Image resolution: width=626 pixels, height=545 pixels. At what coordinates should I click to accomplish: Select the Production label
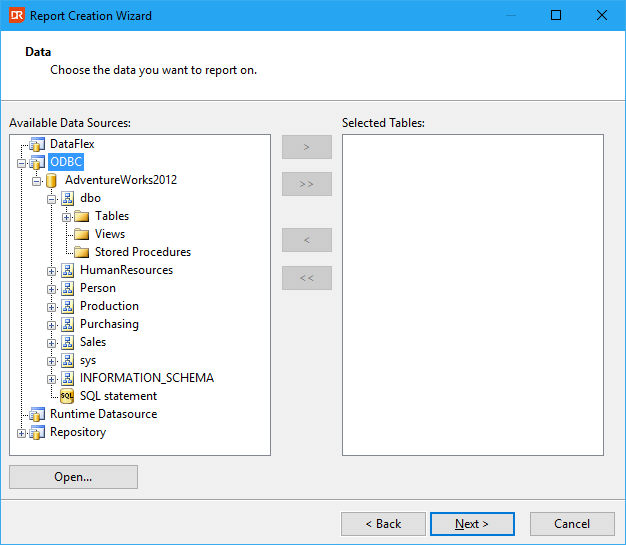pos(109,306)
